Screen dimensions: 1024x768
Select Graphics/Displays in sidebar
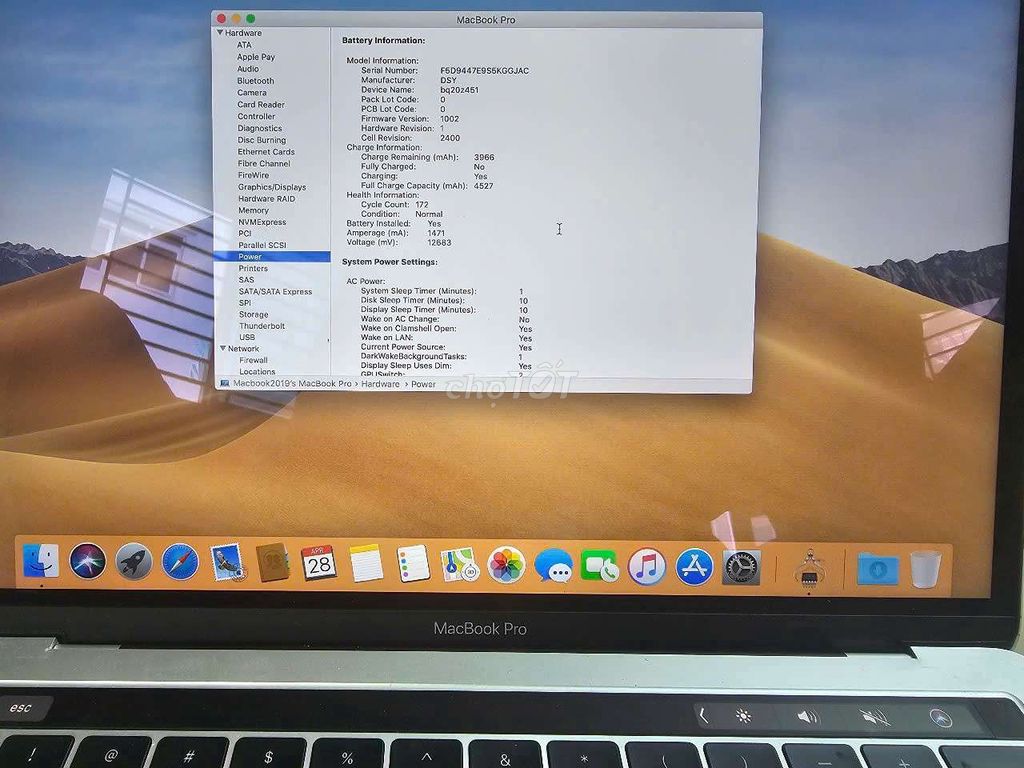click(272, 187)
